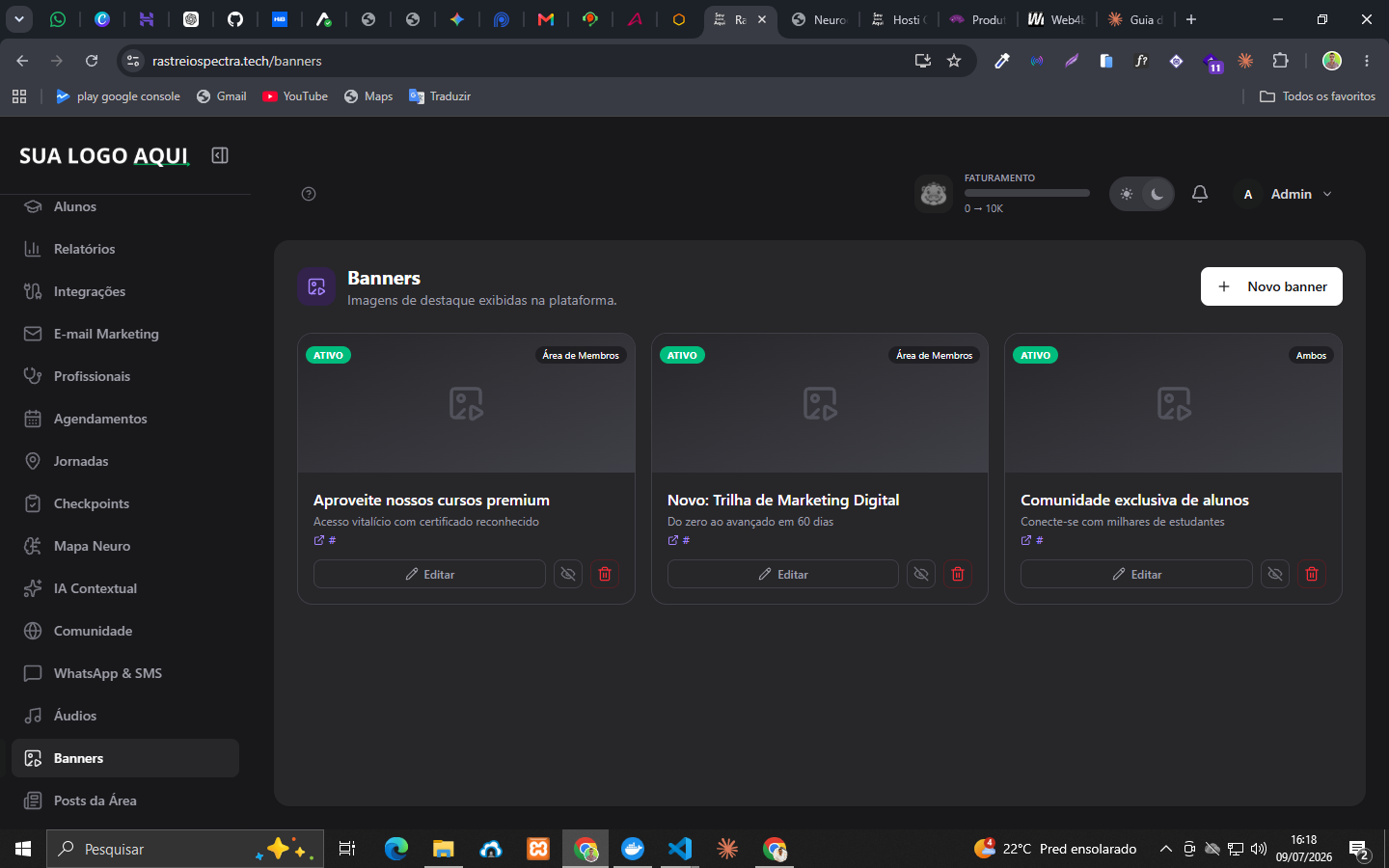Show hidden system tray icons

[1165, 849]
